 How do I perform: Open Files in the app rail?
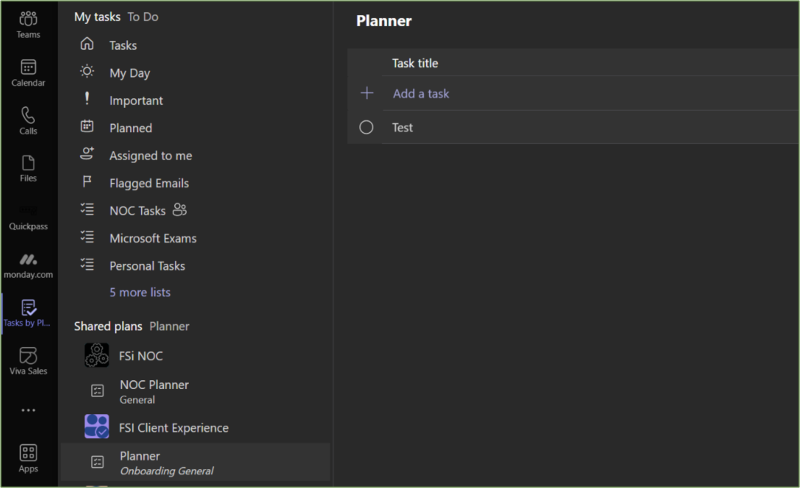point(28,168)
